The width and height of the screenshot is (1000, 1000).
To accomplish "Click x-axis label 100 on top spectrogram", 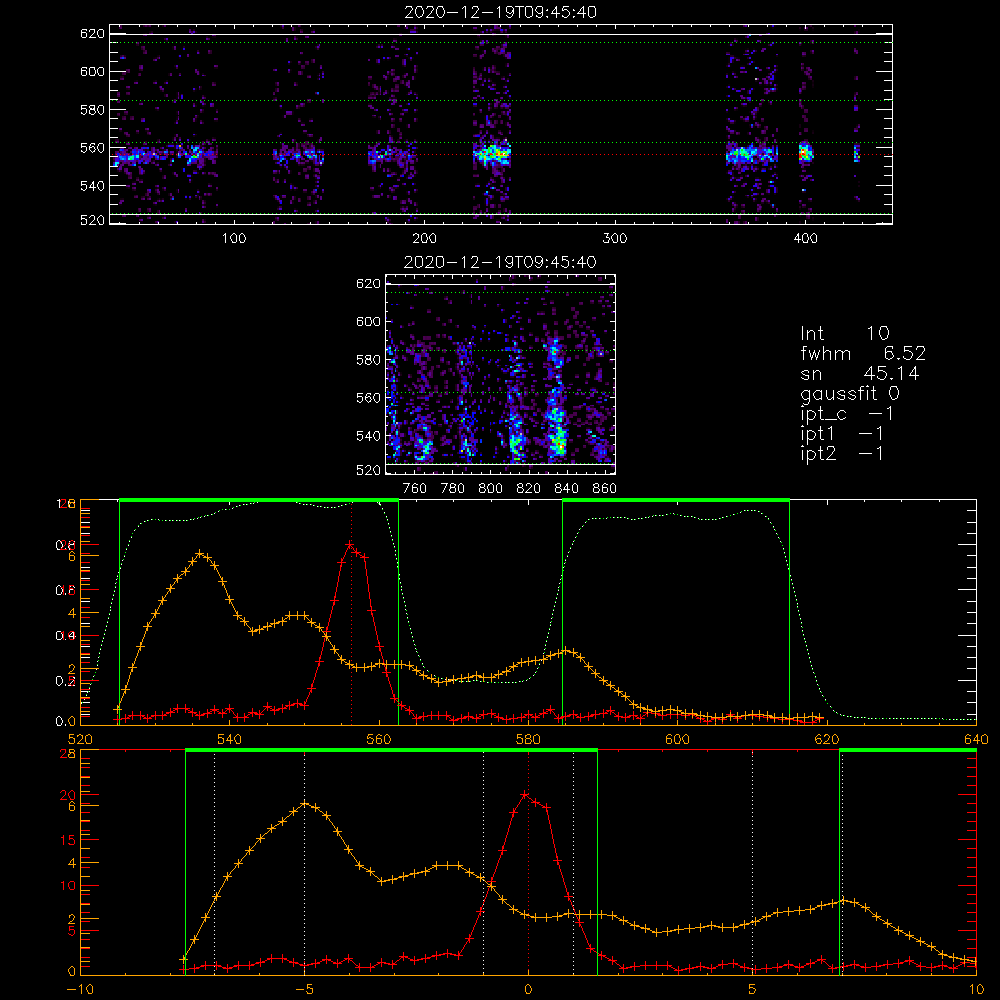I will (x=233, y=239).
